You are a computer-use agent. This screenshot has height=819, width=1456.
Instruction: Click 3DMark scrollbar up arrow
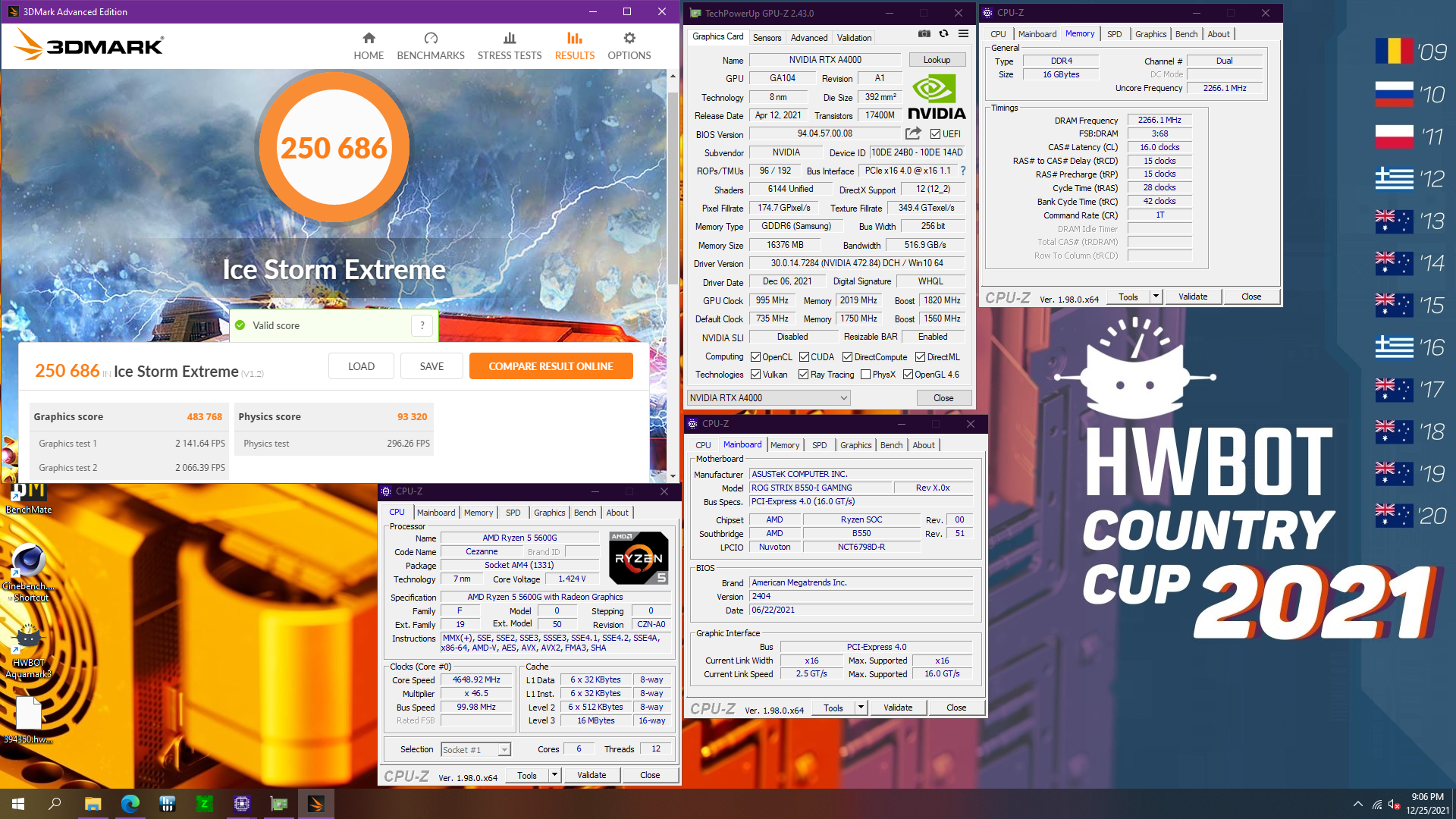[673, 76]
